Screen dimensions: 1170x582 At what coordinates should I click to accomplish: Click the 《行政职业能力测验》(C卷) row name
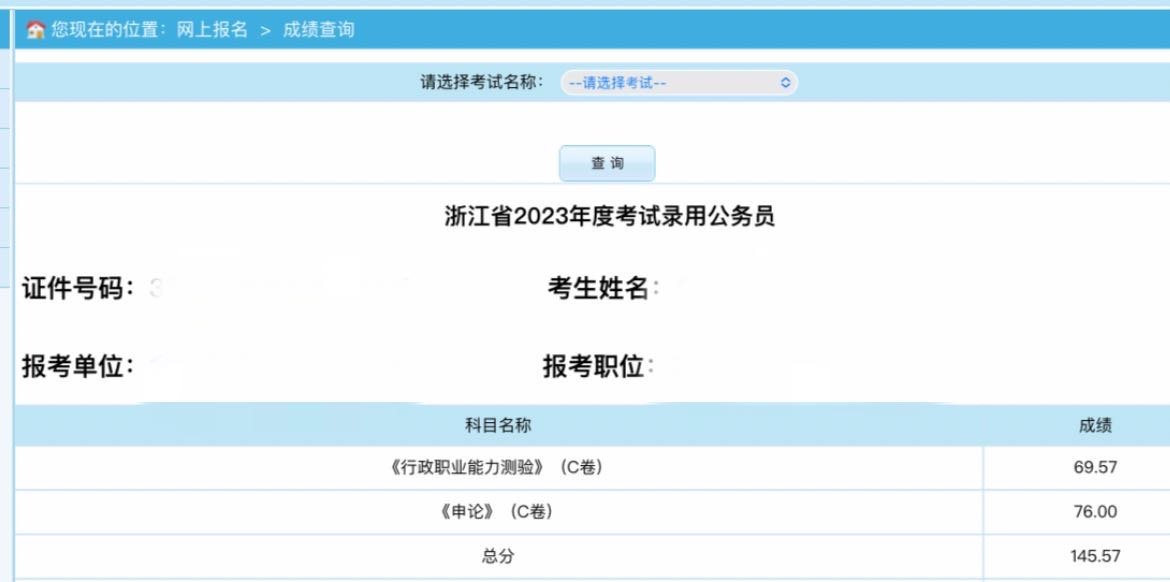(x=496, y=468)
